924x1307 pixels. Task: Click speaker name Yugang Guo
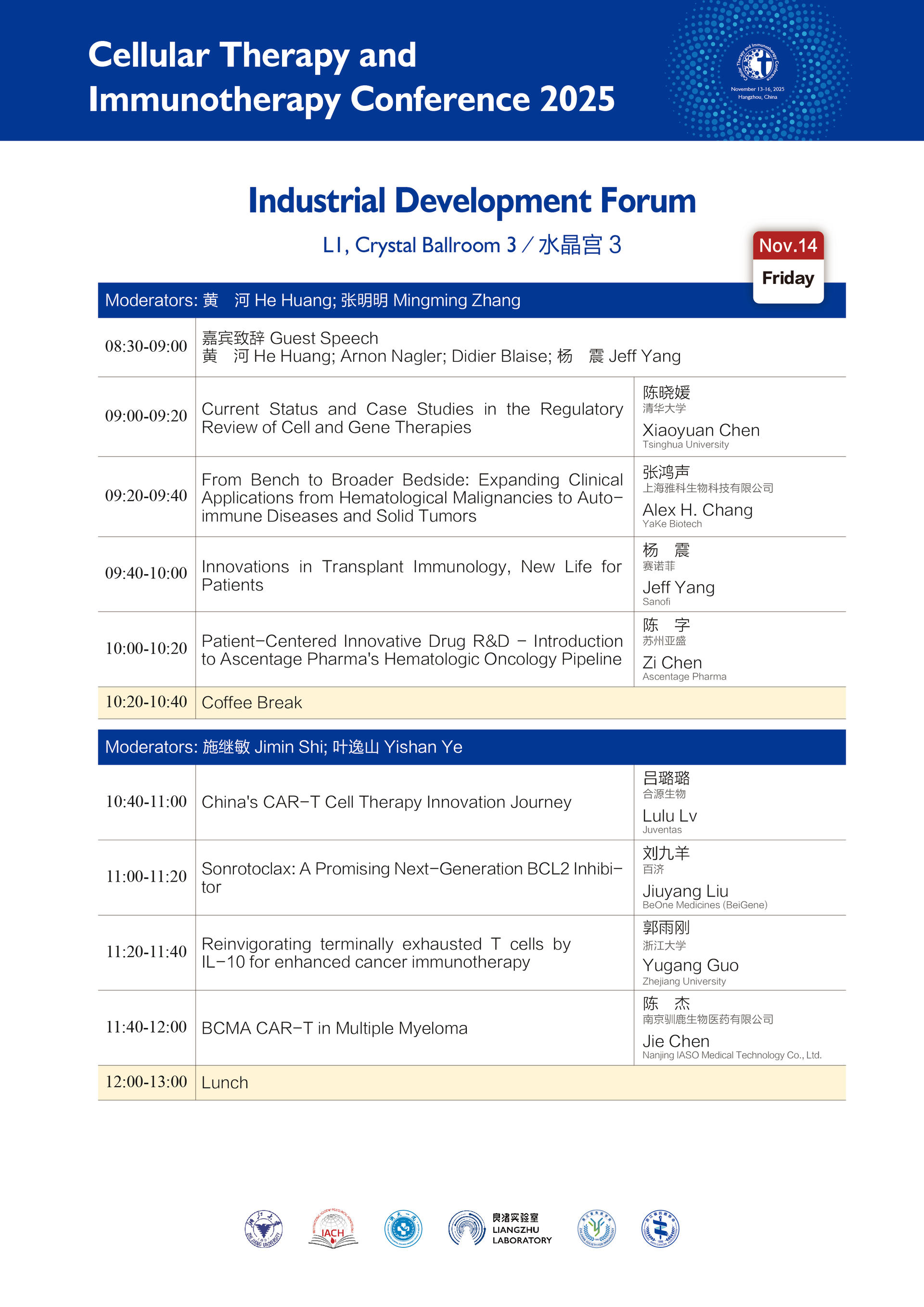(x=691, y=965)
